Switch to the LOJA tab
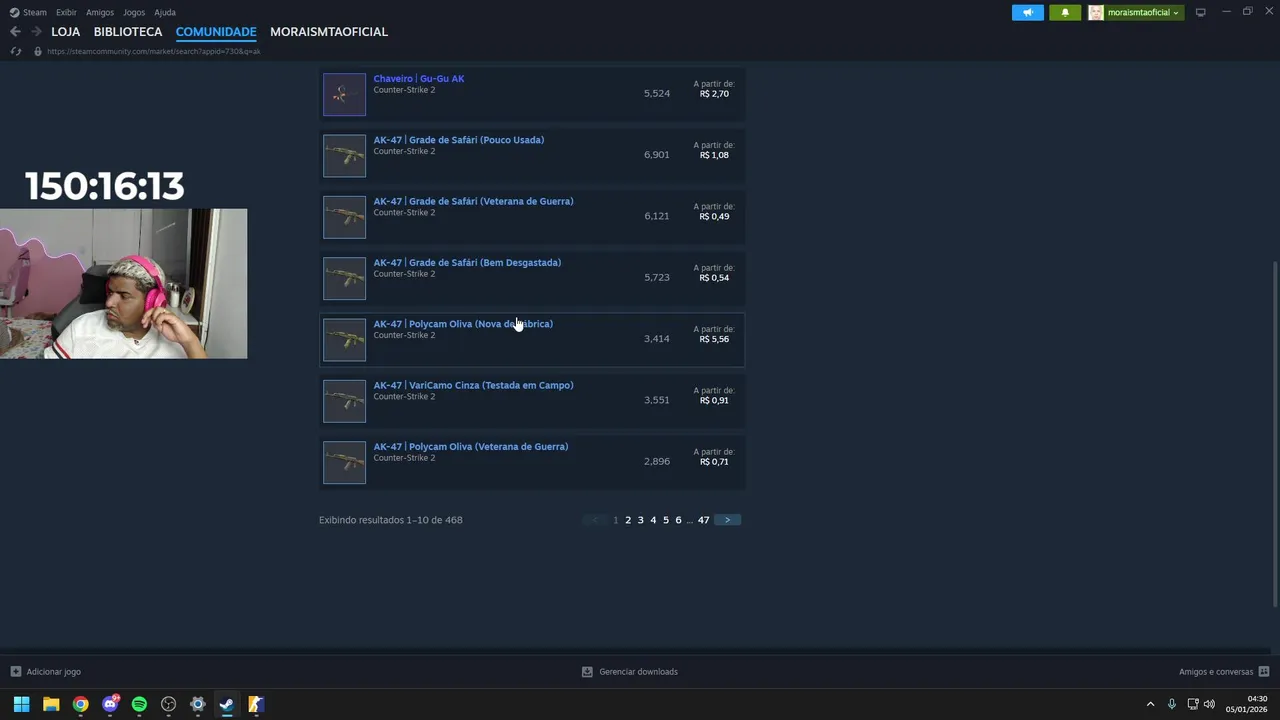 [x=65, y=32]
